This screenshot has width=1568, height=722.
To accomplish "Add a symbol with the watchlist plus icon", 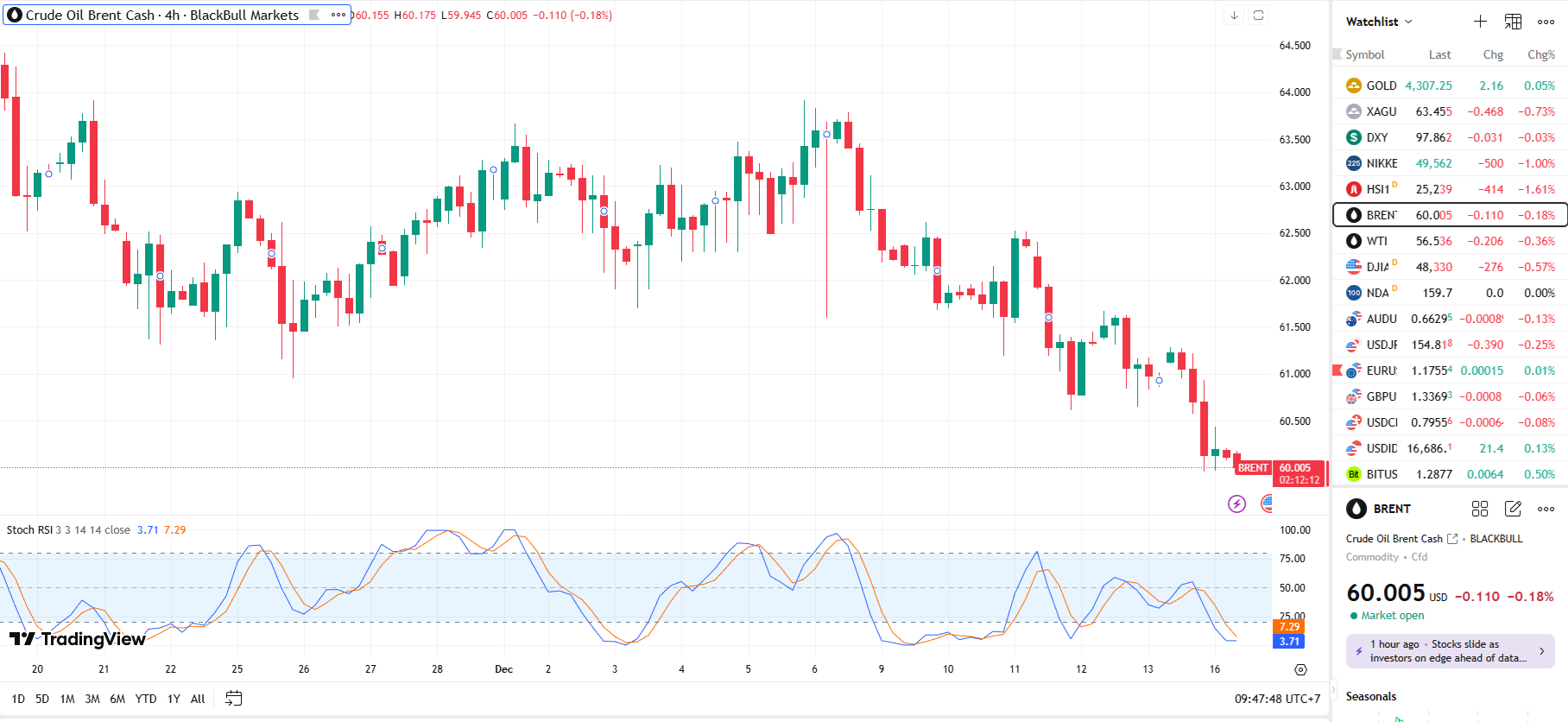I will tap(1480, 22).
